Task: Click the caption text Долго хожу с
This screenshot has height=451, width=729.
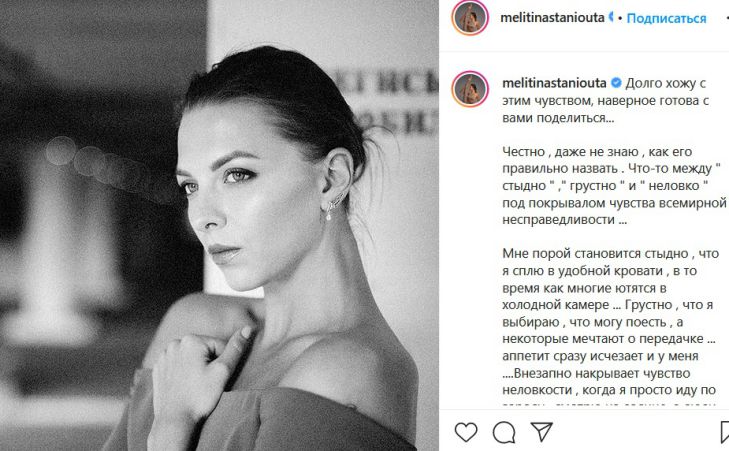Action: (665, 83)
